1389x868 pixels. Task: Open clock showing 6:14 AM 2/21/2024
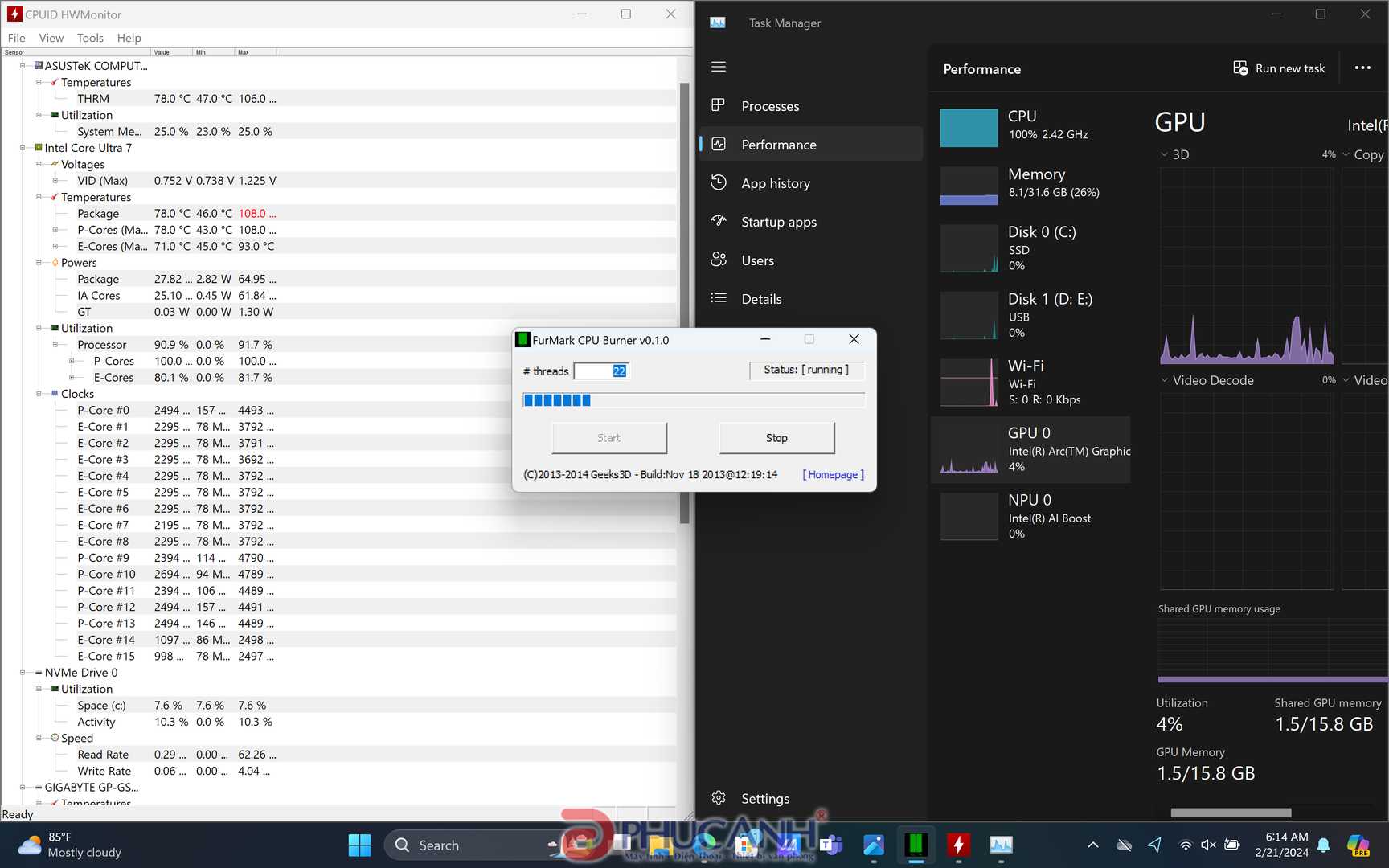pos(1282,845)
